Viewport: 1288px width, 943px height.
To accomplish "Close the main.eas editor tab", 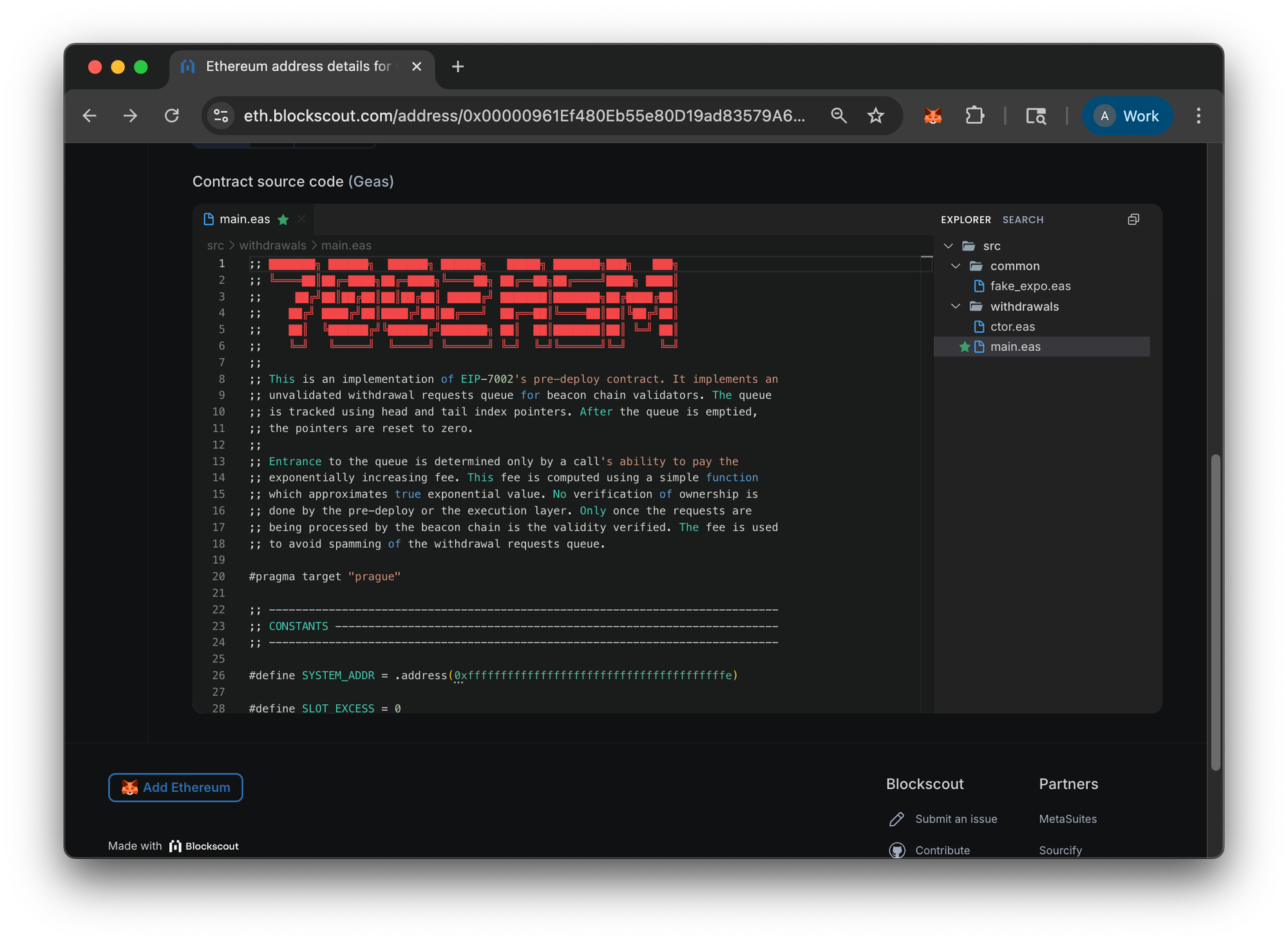I will tap(301, 219).
